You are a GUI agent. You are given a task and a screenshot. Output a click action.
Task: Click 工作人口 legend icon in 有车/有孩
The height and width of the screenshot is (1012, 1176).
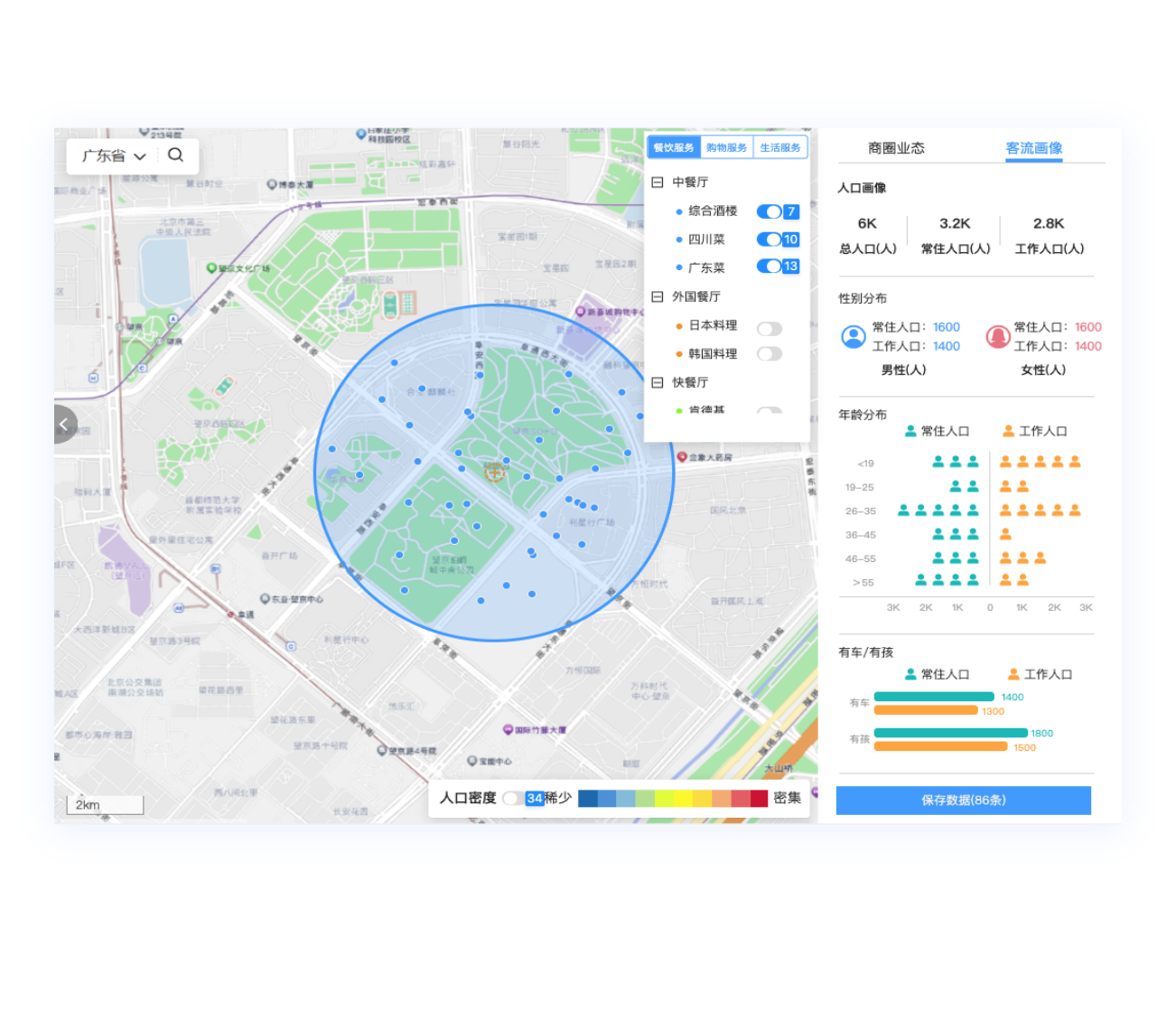[x=1013, y=674]
